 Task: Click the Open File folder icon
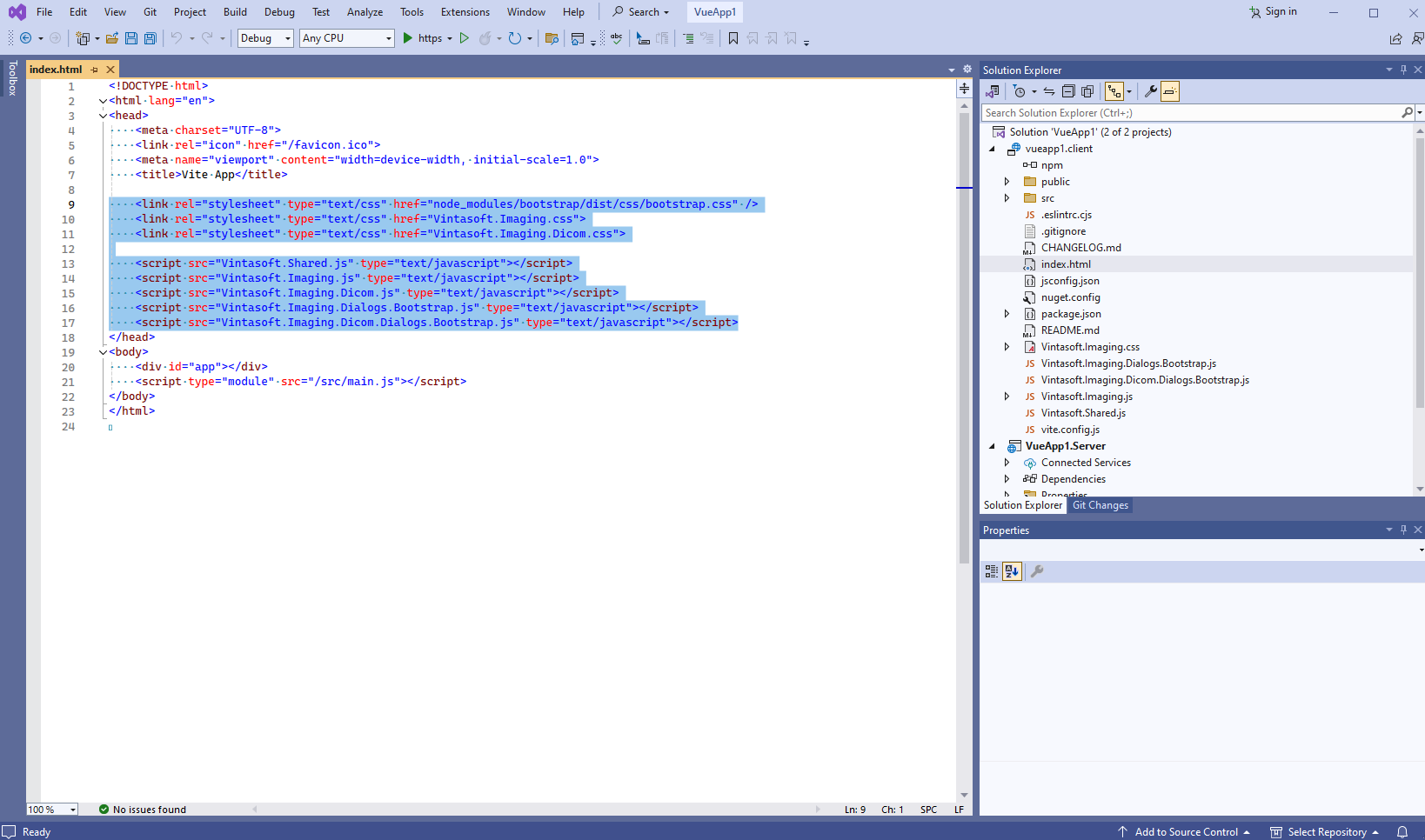(112, 38)
